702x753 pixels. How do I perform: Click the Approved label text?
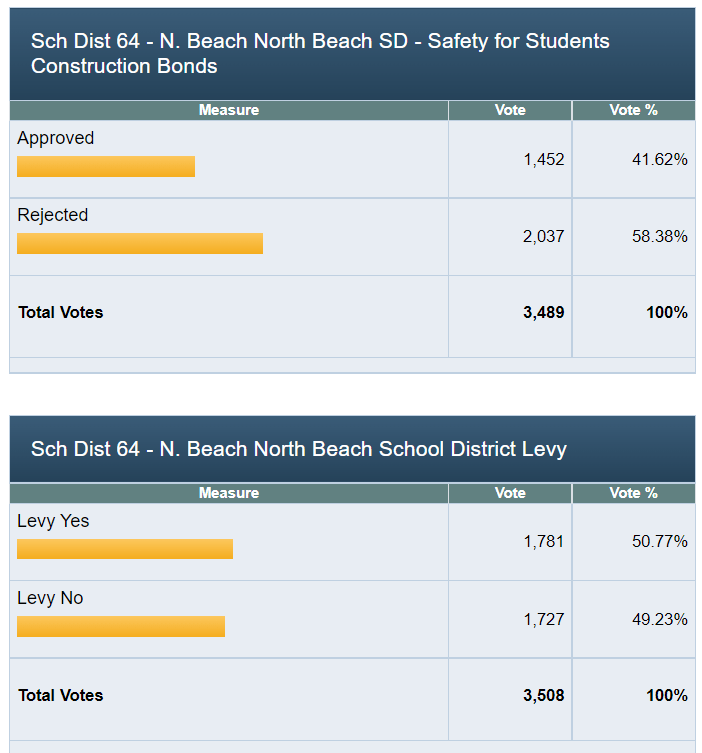tap(55, 138)
